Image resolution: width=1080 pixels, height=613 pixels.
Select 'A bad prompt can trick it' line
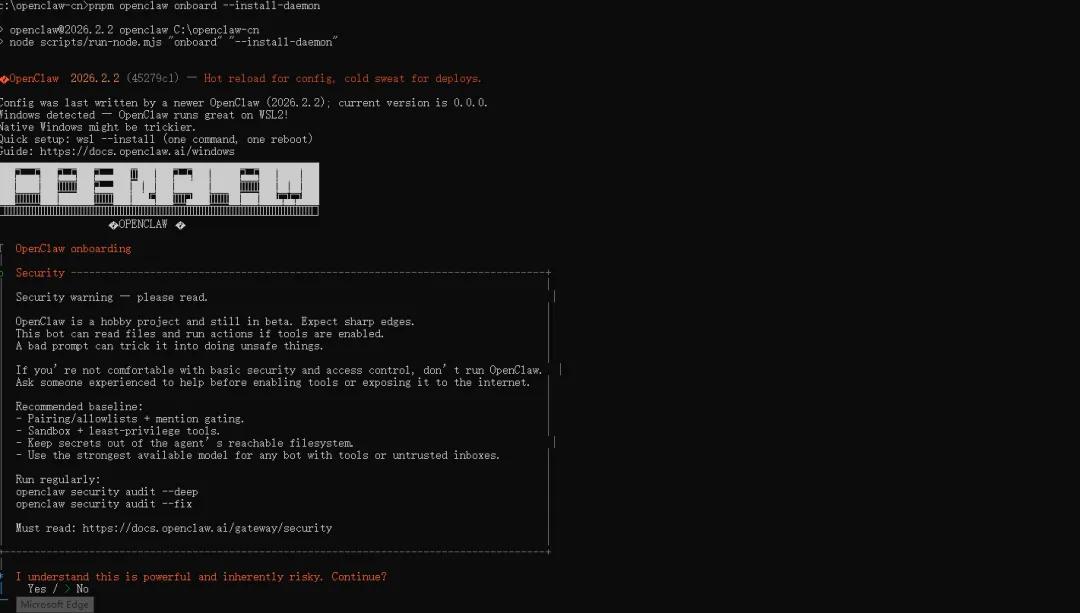169,346
